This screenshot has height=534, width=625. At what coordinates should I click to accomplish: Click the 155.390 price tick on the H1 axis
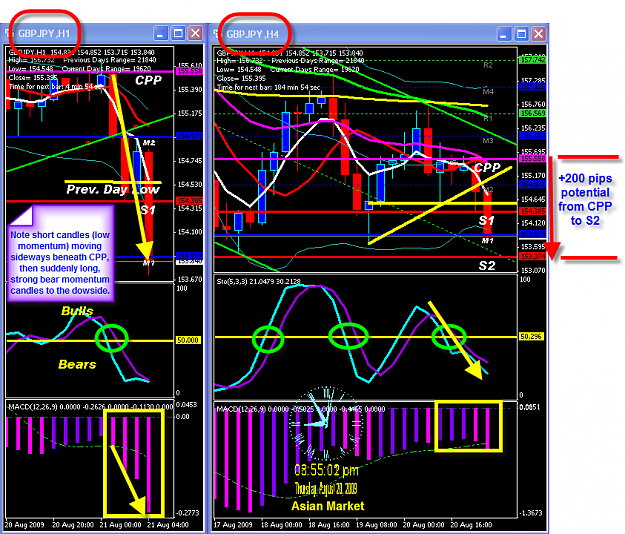point(190,90)
